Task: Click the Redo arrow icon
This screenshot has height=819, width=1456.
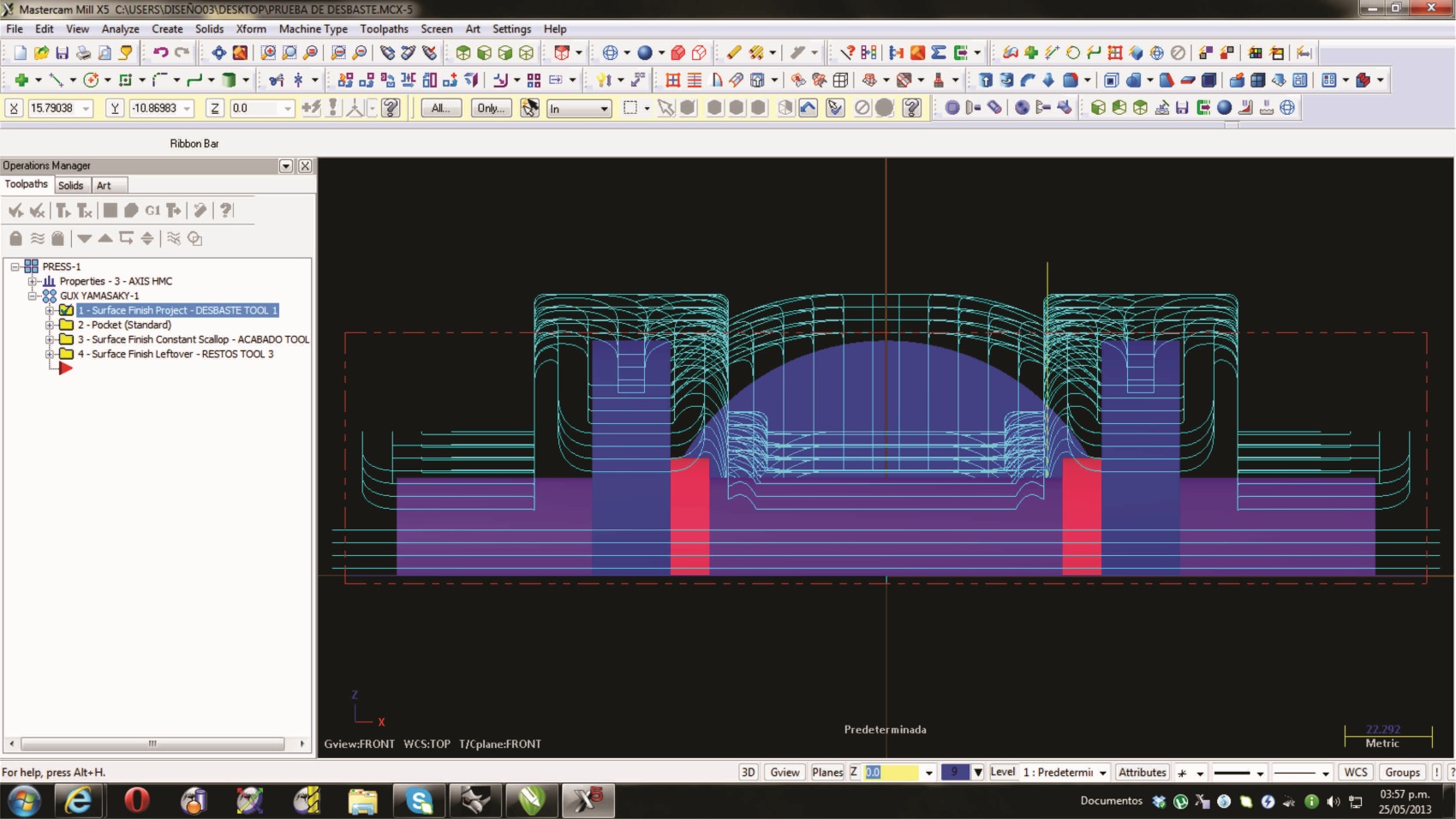Action: [182, 52]
